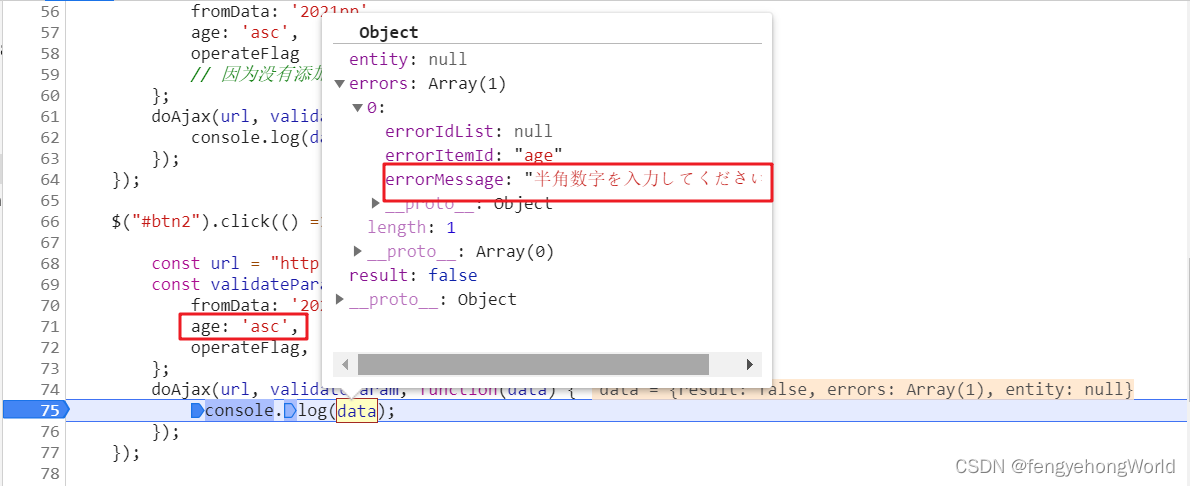
Task: Select the result: false property
Action: (413, 275)
